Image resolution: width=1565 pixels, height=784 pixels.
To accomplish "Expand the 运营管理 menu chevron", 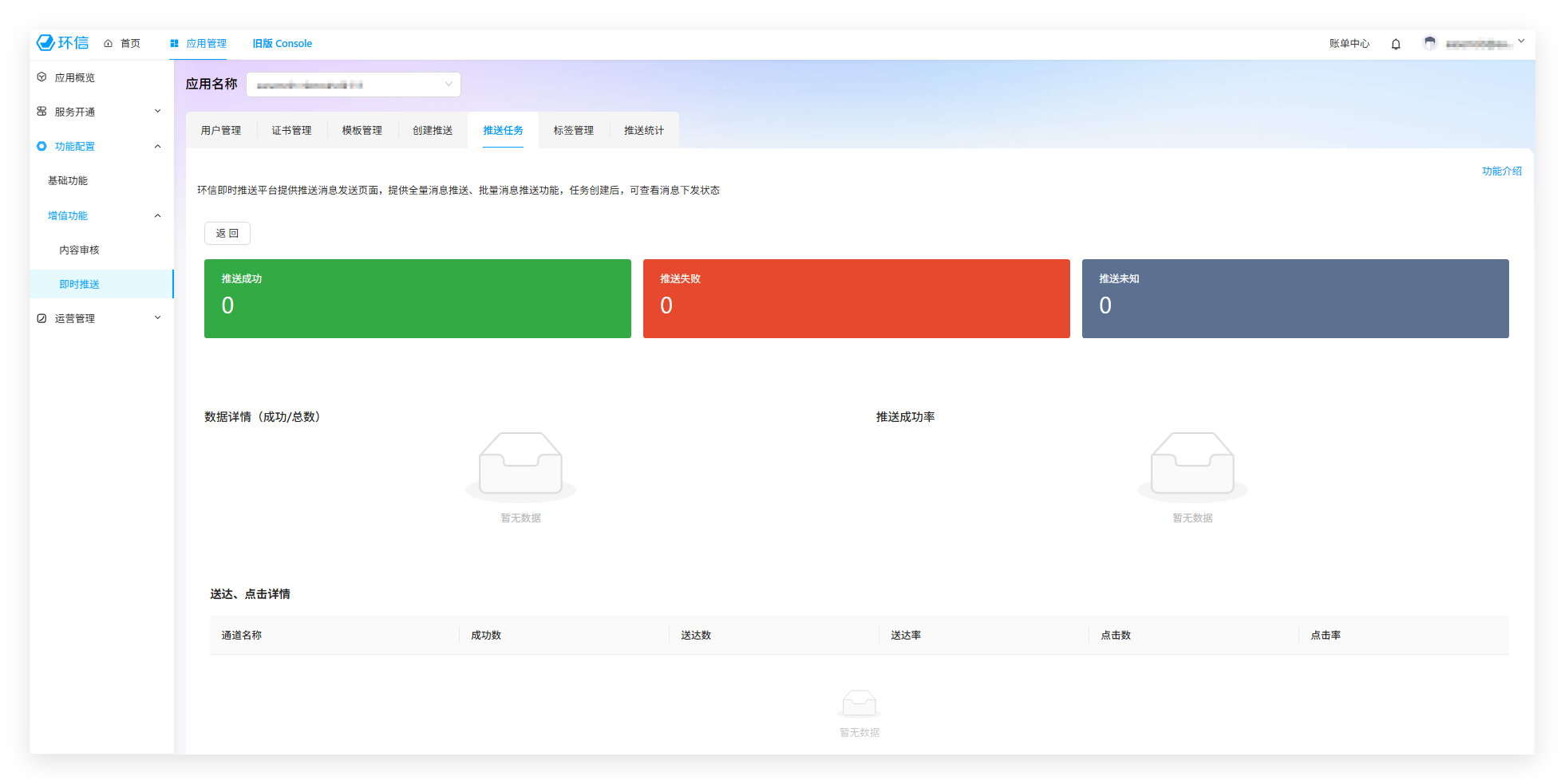I will click(x=157, y=318).
